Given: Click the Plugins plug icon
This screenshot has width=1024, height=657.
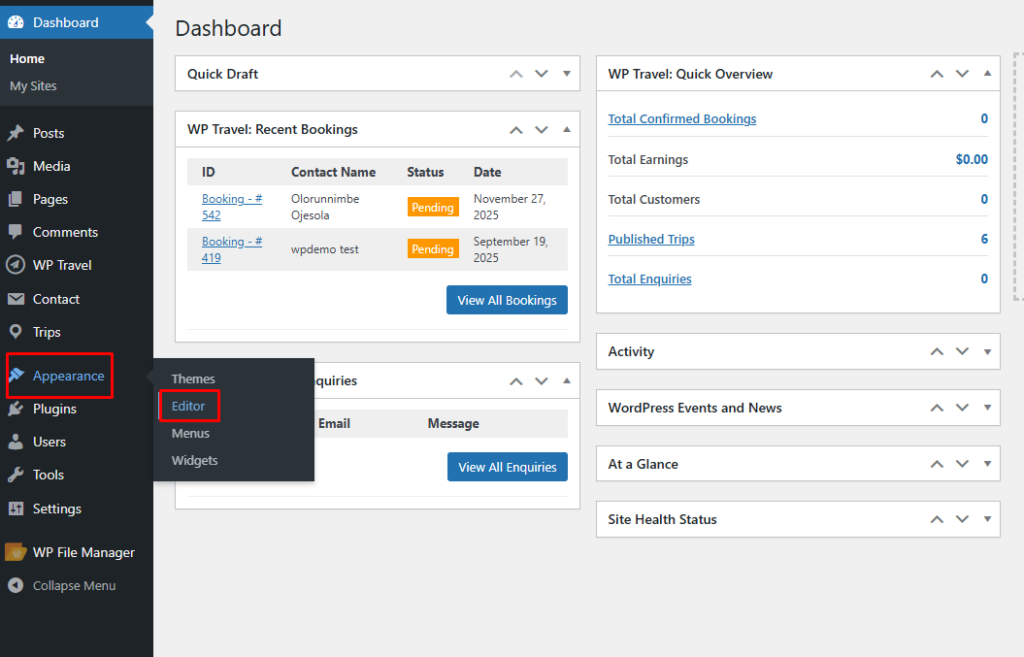Looking at the screenshot, I should coord(16,409).
